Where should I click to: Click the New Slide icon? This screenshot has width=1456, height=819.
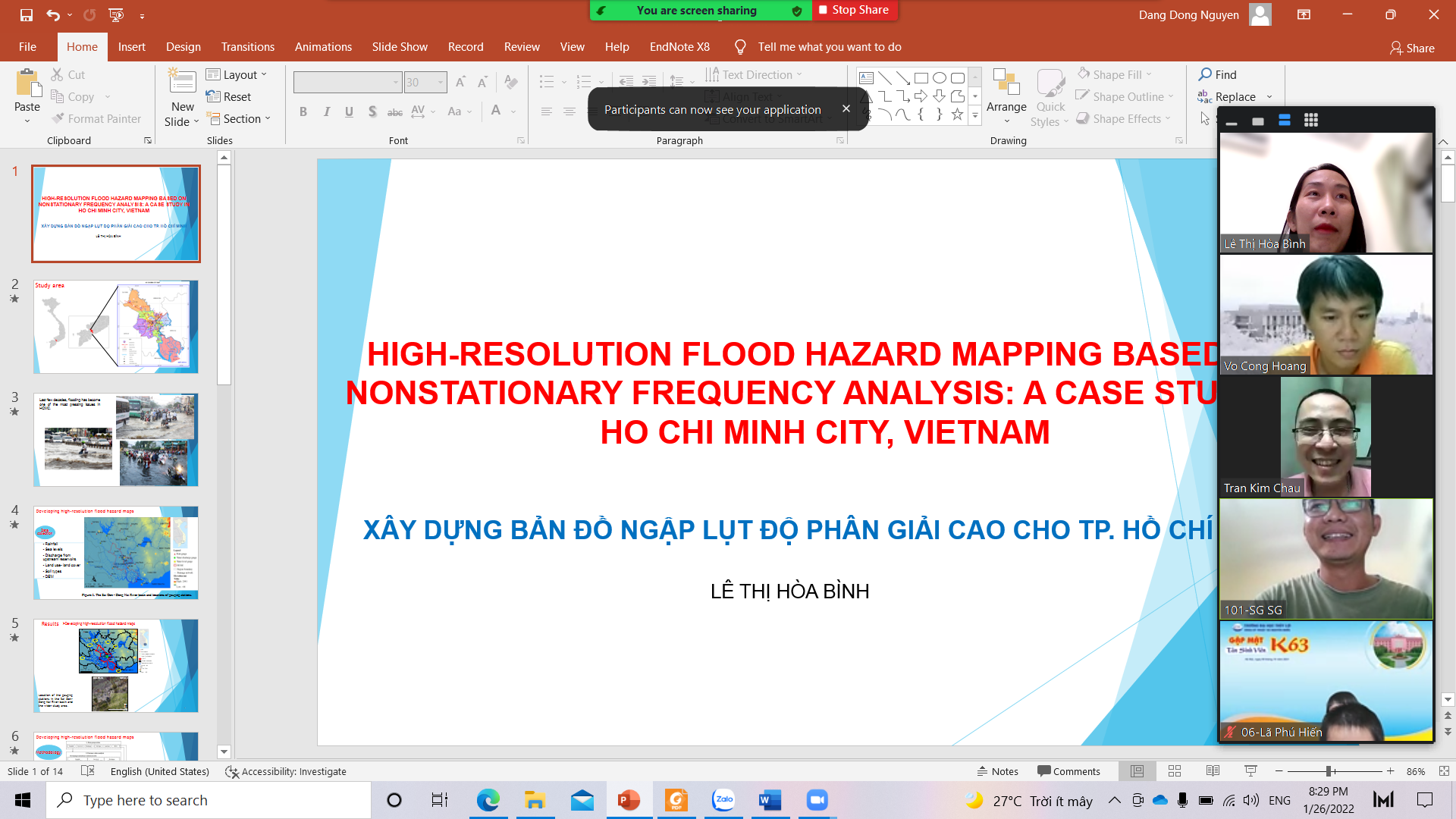(x=182, y=82)
